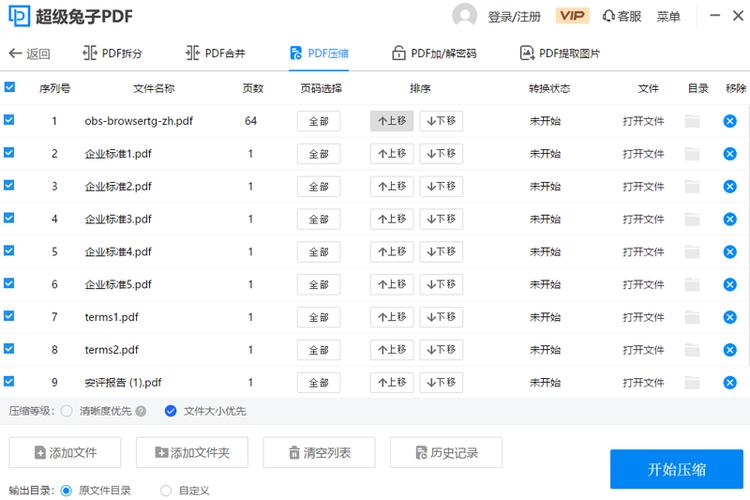The height and width of the screenshot is (500, 750).
Task: Open folder icon for obs-browsertg-zh.pdf
Action: [692, 121]
